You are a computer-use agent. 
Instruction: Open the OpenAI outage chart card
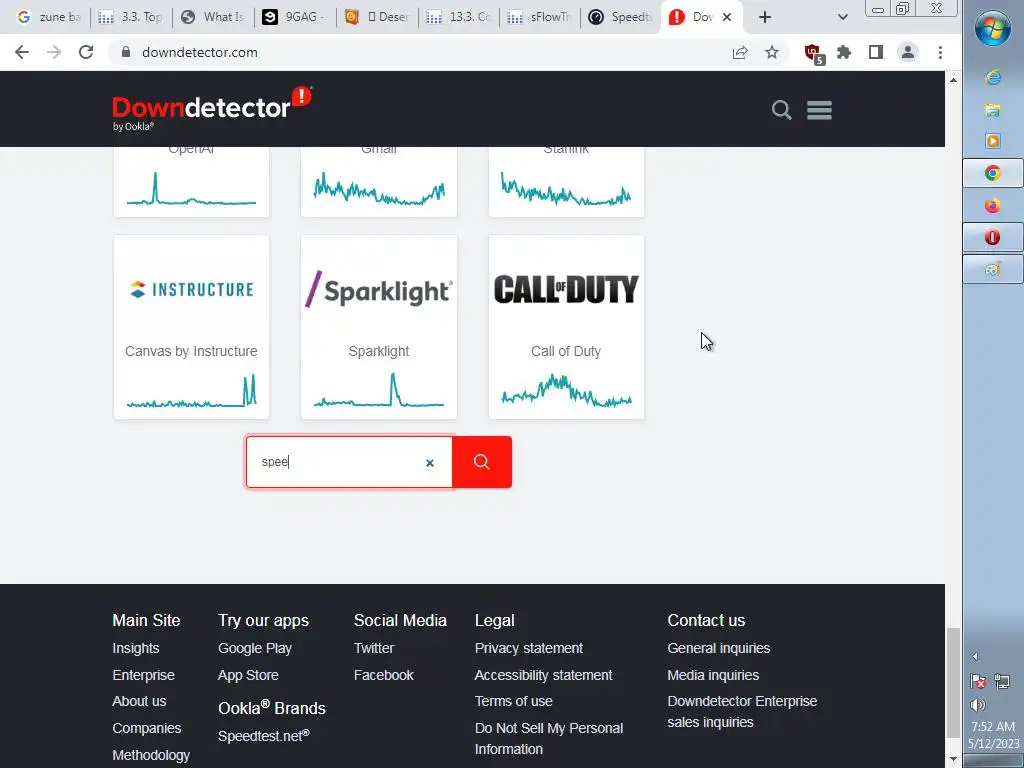(x=191, y=182)
